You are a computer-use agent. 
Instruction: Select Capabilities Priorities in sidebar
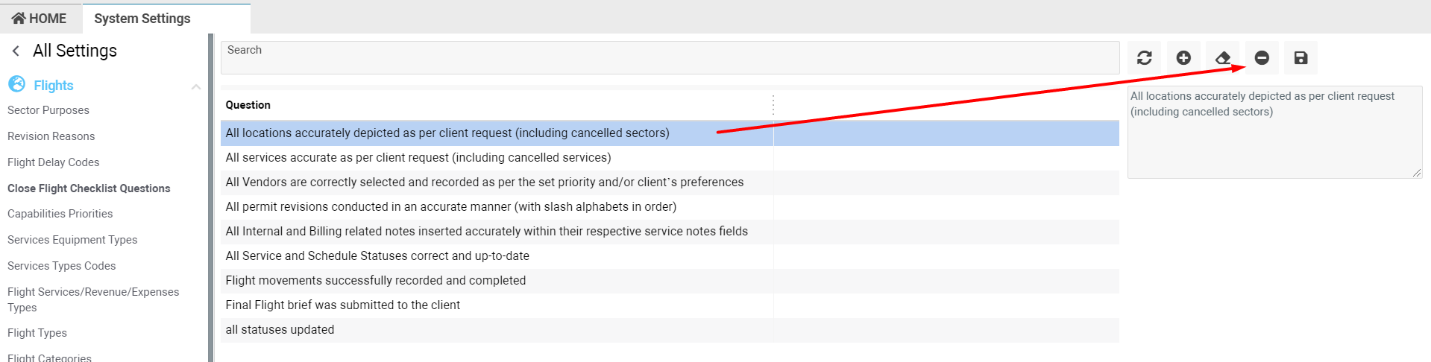click(60, 214)
